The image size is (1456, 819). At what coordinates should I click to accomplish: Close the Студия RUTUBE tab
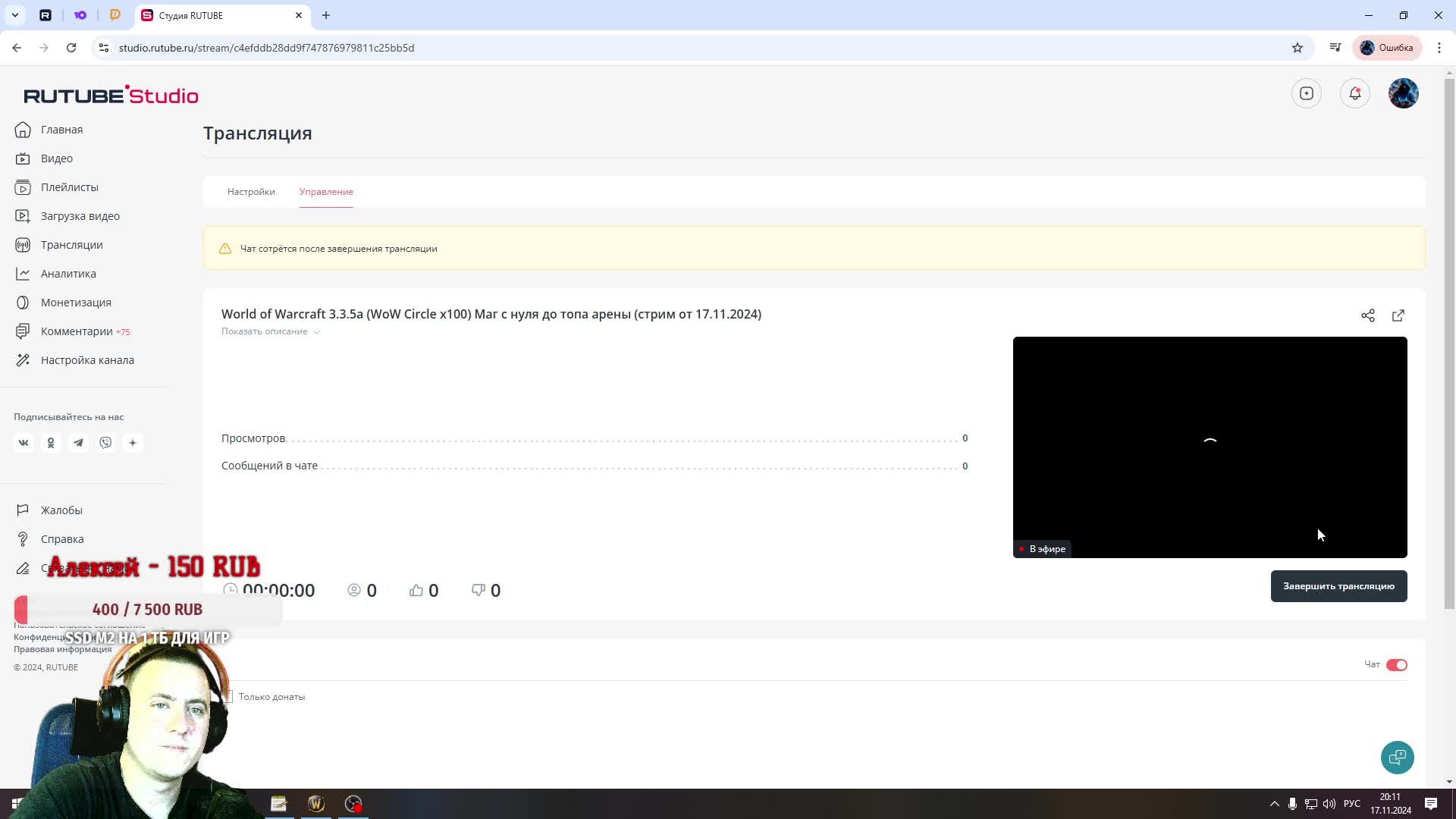(299, 15)
